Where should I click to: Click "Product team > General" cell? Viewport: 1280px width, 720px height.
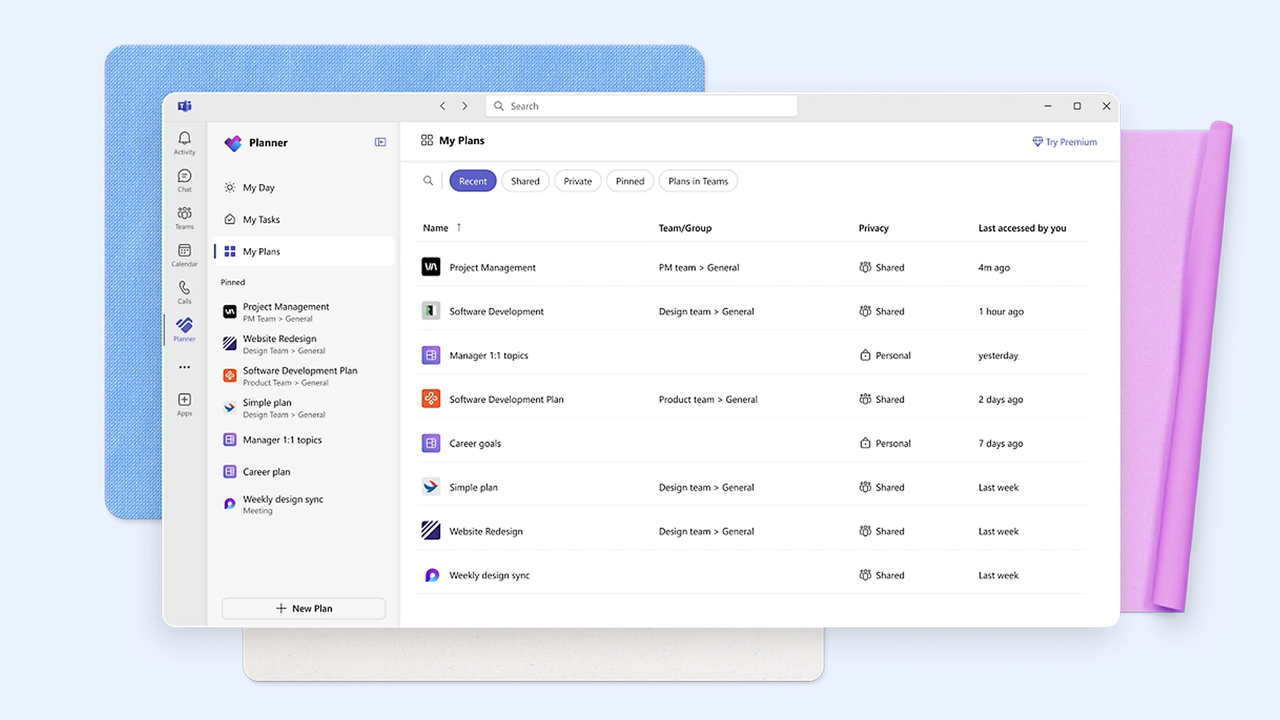pos(708,400)
